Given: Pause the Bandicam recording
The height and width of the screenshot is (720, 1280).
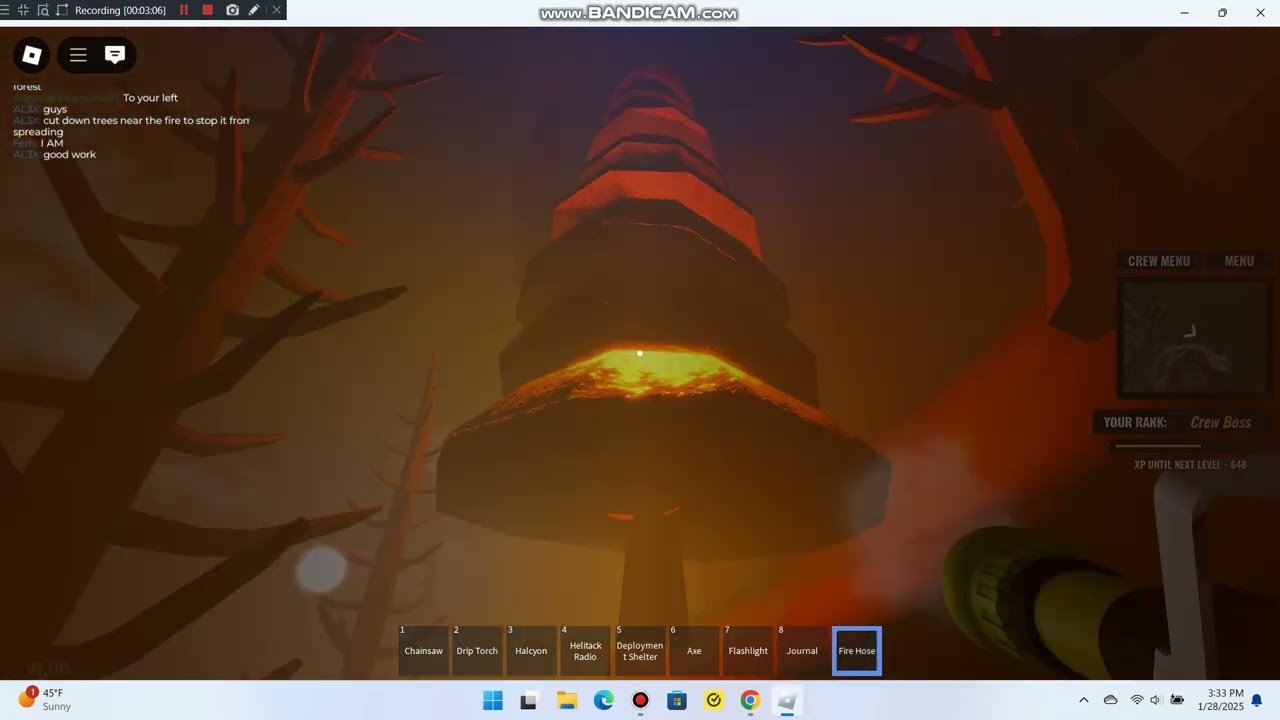Looking at the screenshot, I should pyautogui.click(x=184, y=10).
